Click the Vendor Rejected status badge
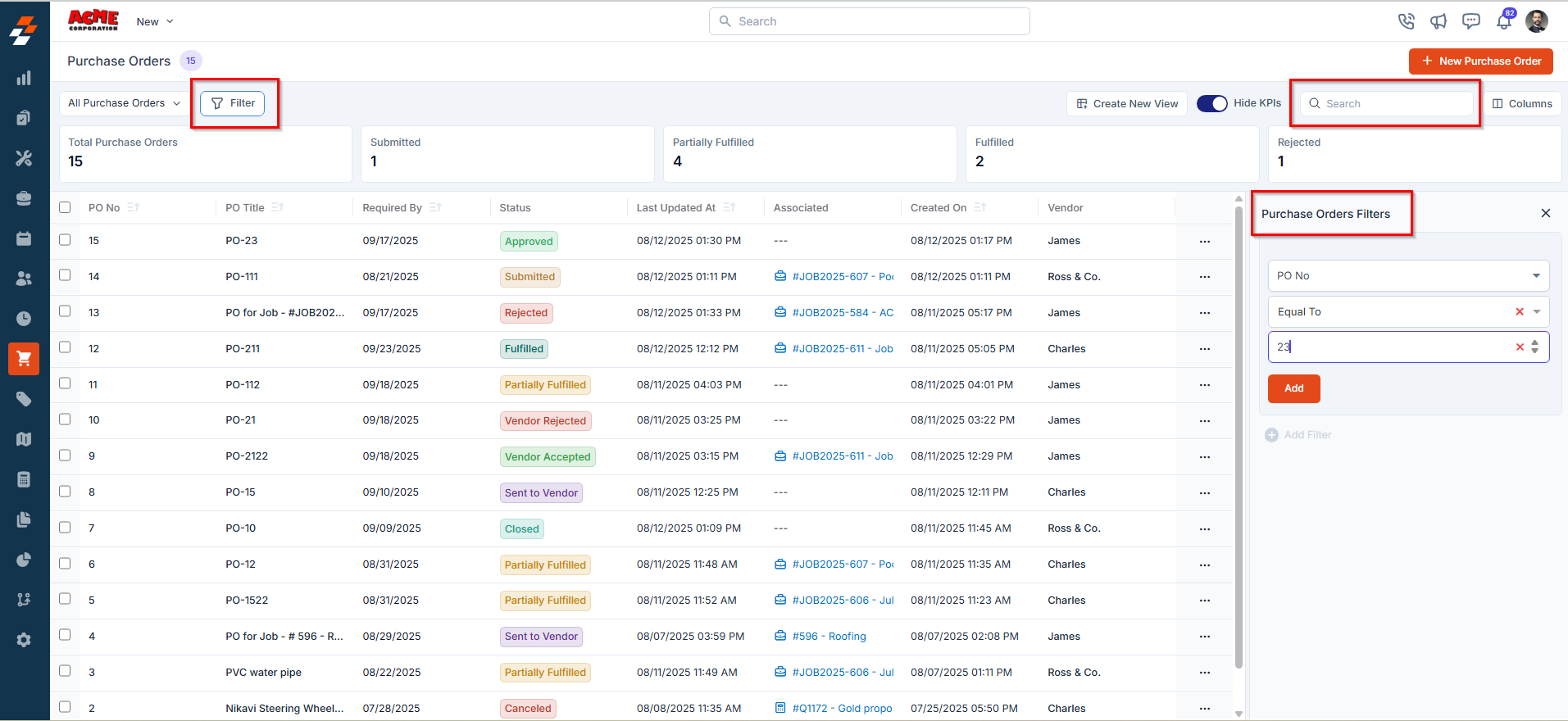The image size is (1568, 721). coord(545,421)
